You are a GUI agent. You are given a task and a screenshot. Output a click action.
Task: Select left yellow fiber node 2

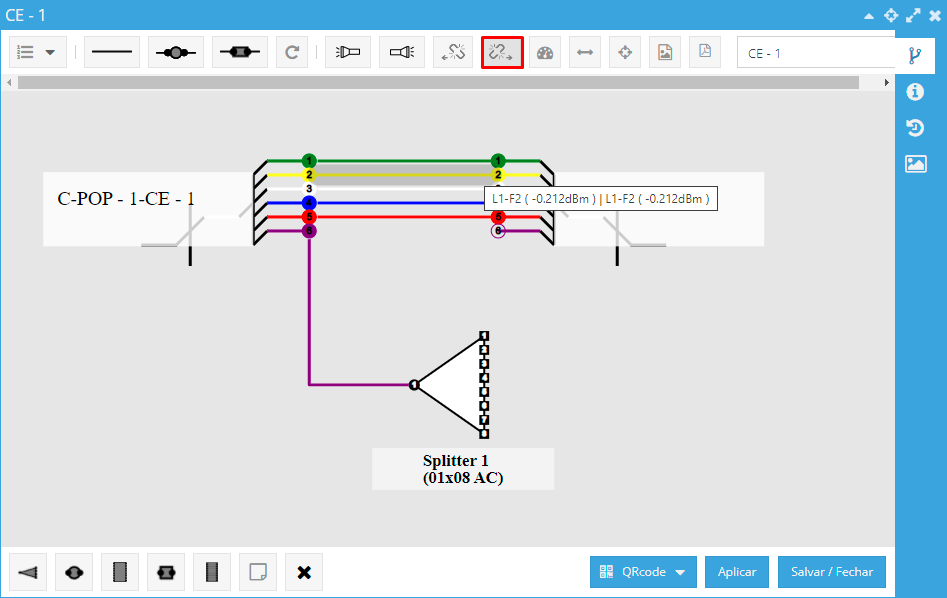click(309, 175)
